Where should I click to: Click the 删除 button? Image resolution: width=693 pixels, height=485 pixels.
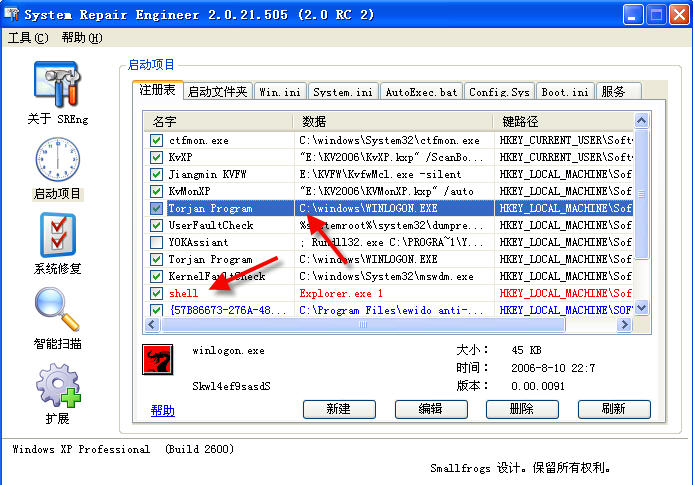point(522,409)
